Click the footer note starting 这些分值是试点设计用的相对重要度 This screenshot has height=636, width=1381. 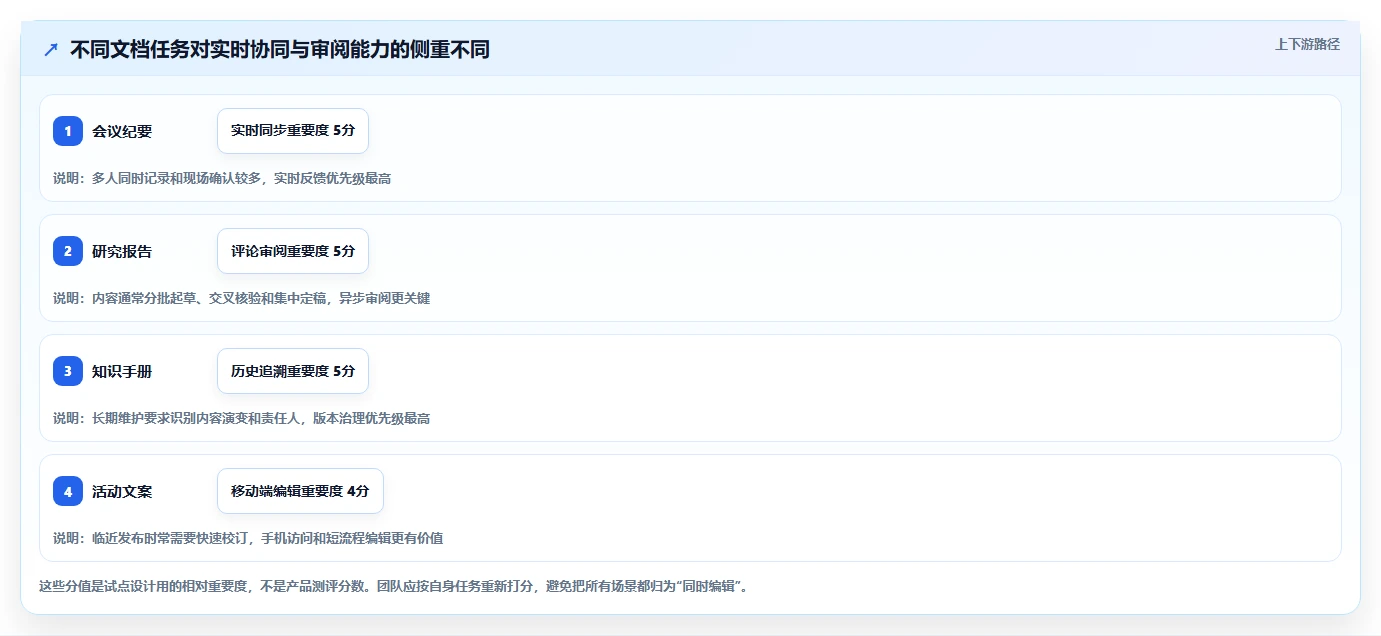tap(394, 586)
